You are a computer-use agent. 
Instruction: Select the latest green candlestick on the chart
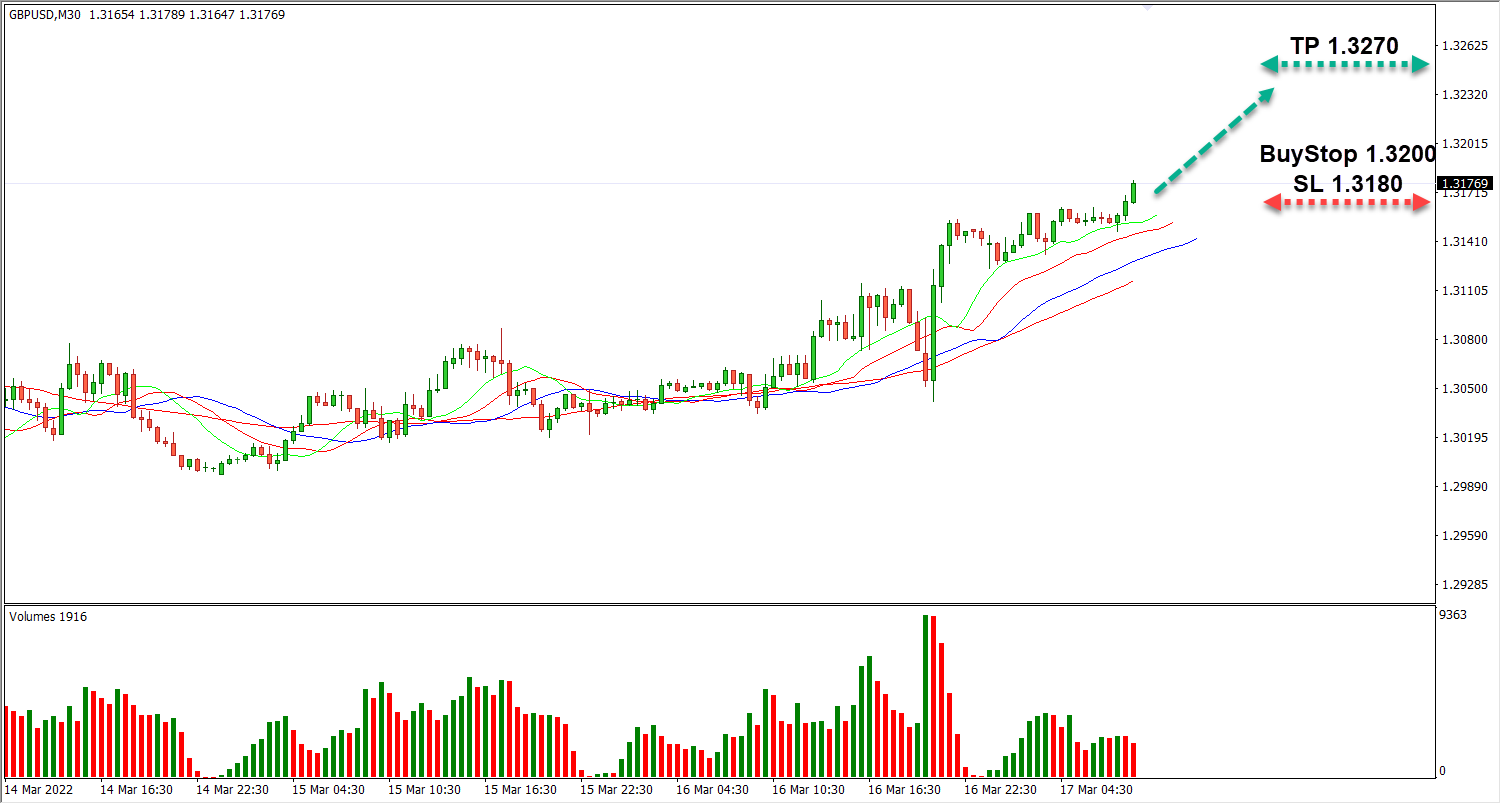point(1133,192)
